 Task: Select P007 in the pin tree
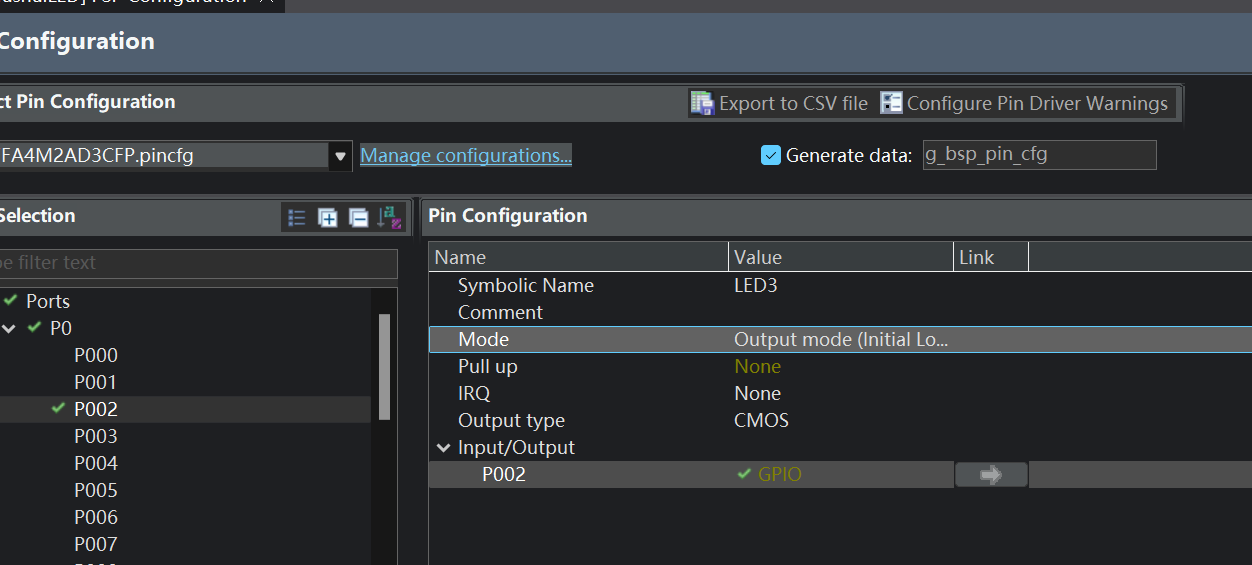(x=96, y=544)
